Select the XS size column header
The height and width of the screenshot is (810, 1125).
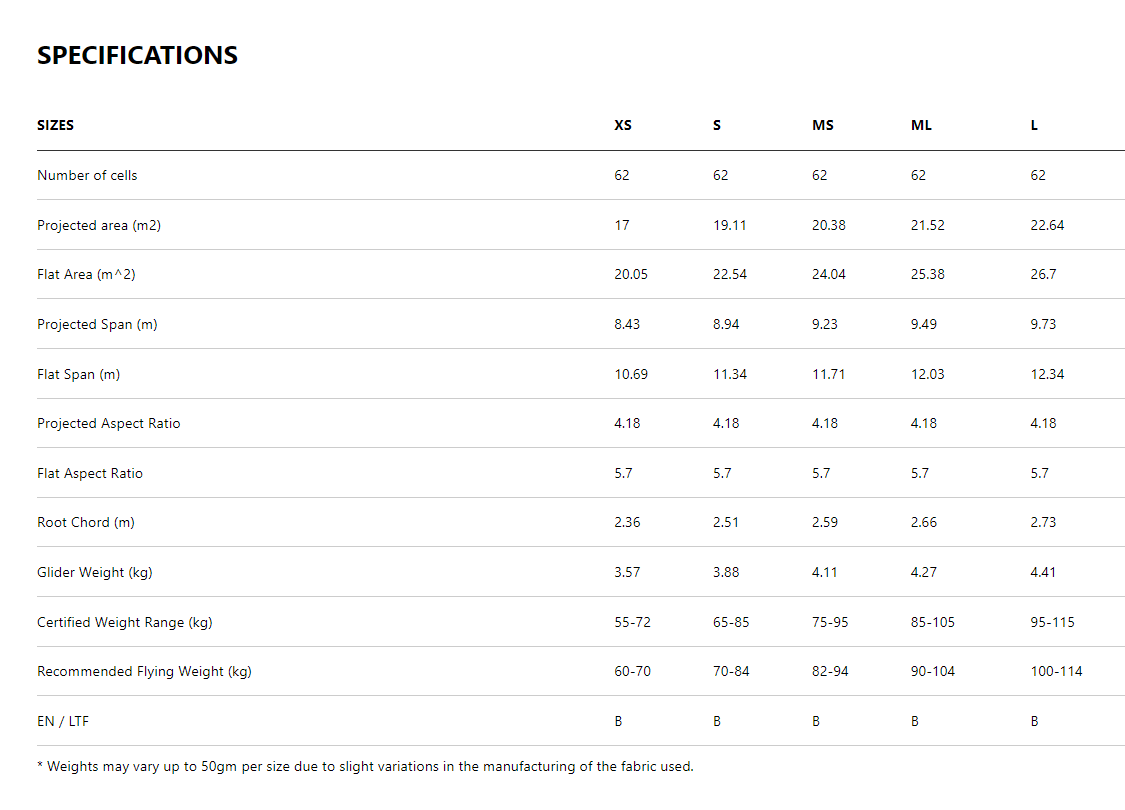[623, 126]
